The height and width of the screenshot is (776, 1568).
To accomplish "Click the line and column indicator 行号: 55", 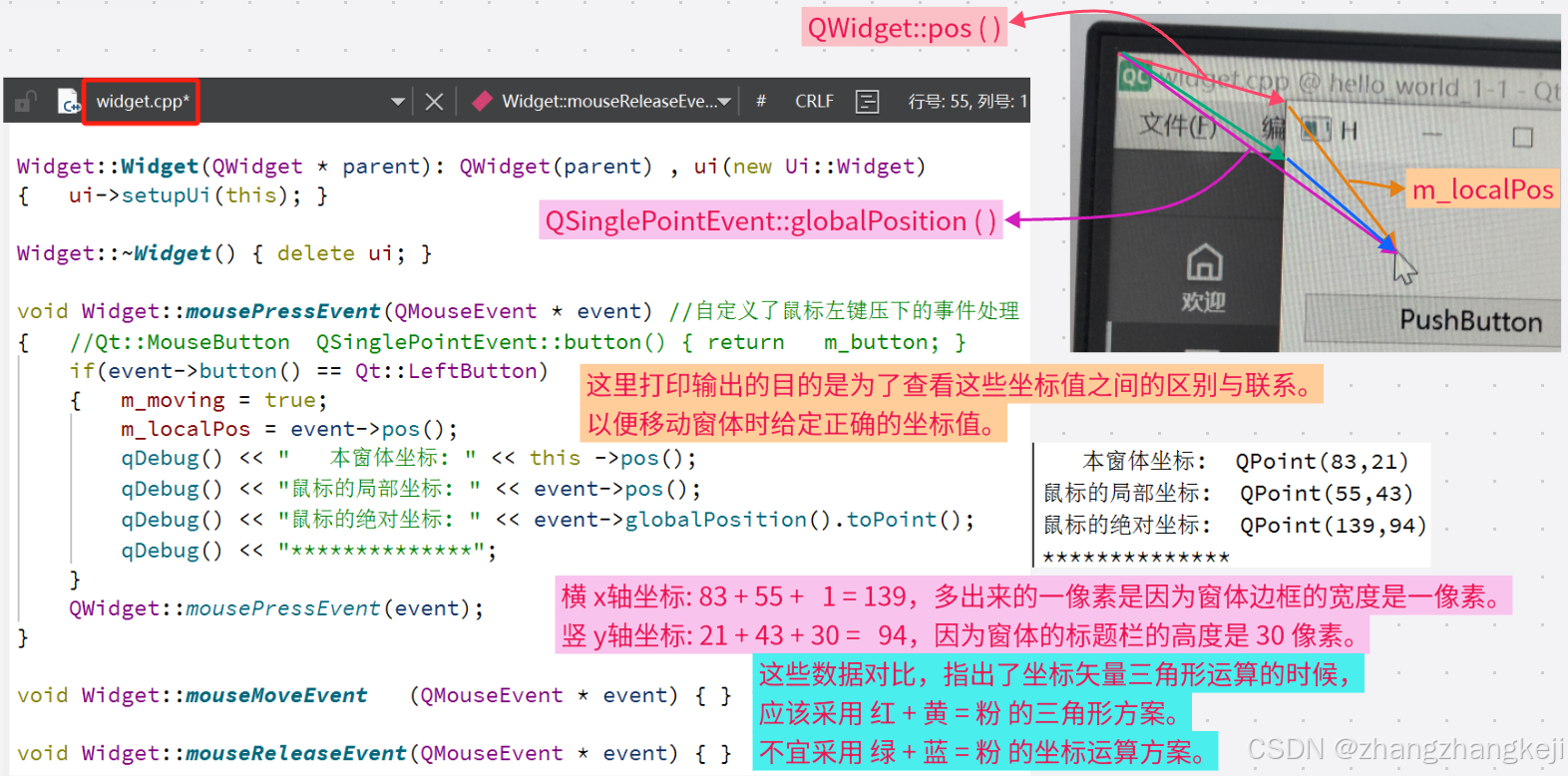I will [967, 101].
